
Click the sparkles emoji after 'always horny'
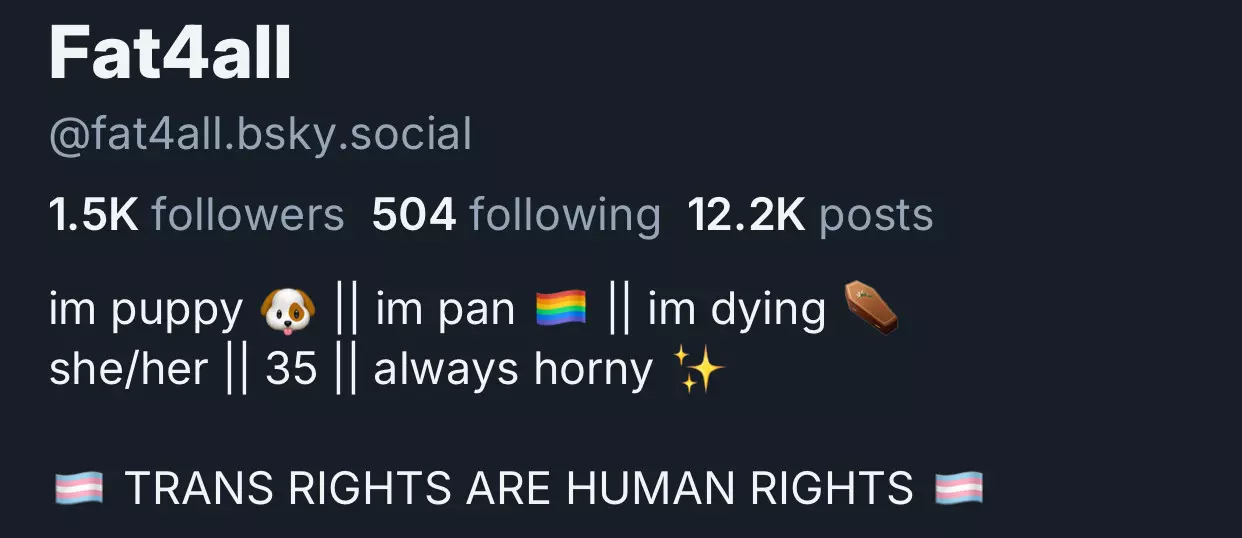(x=700, y=370)
